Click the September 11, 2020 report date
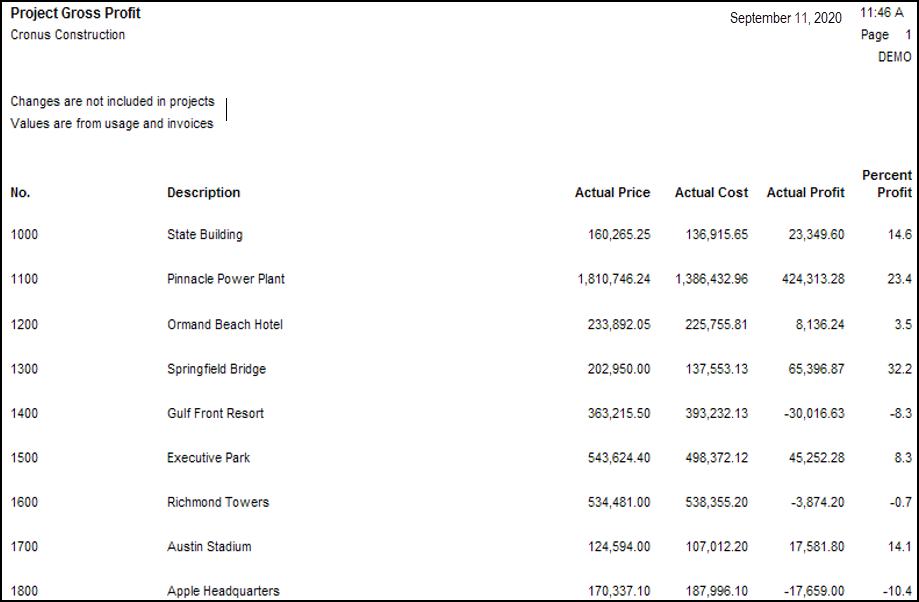This screenshot has height=602, width=919. (787, 18)
